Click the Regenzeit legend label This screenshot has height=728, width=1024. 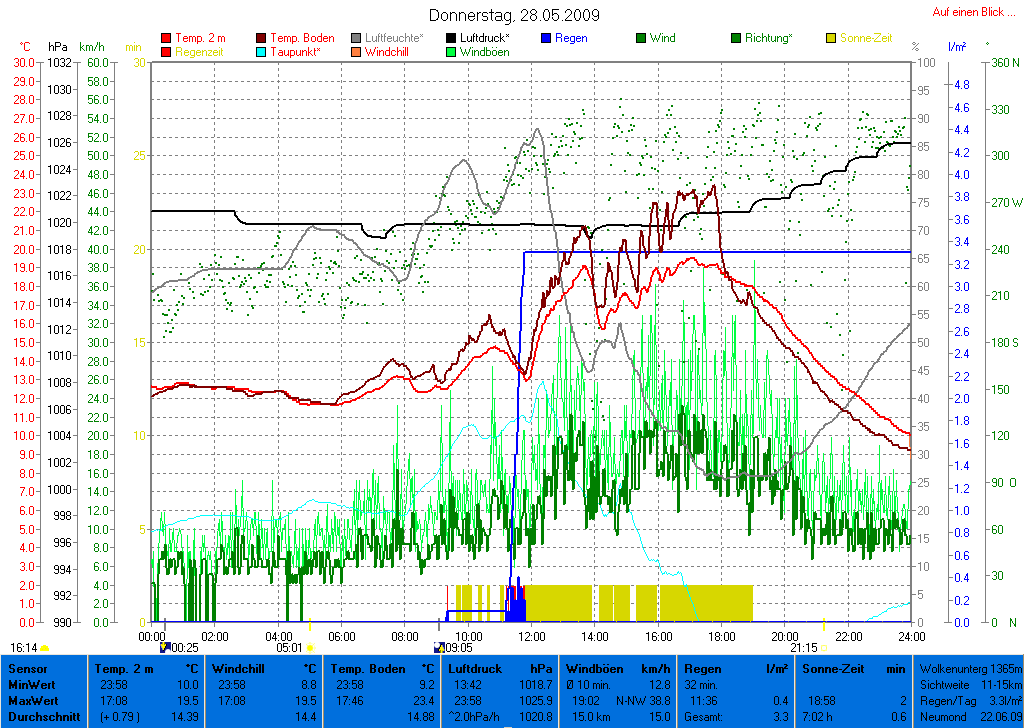(x=200, y=51)
